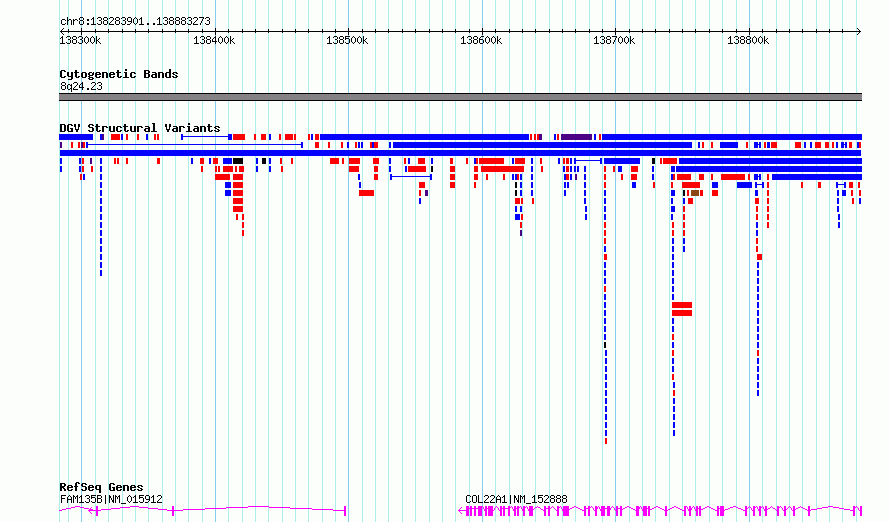Select the 8q24.23 band label
The width and height of the screenshot is (890, 522).
81,86
